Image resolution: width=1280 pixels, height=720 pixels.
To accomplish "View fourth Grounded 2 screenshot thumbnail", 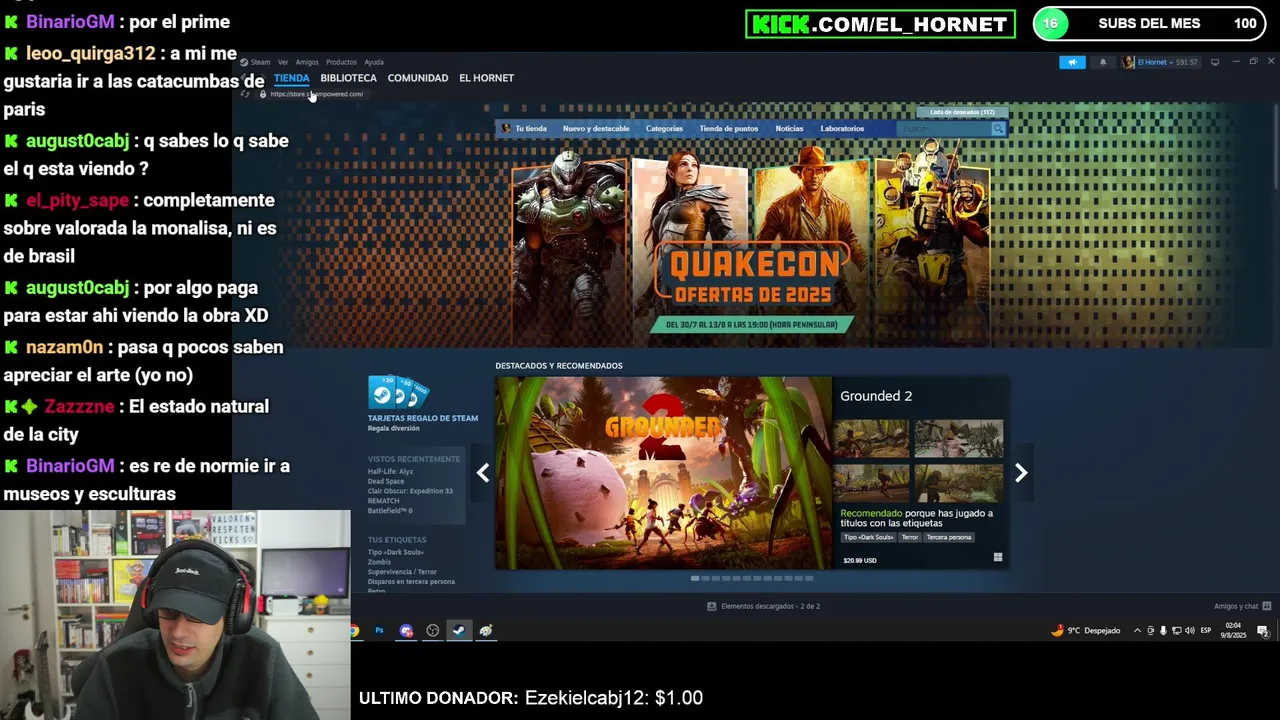I will 958,484.
